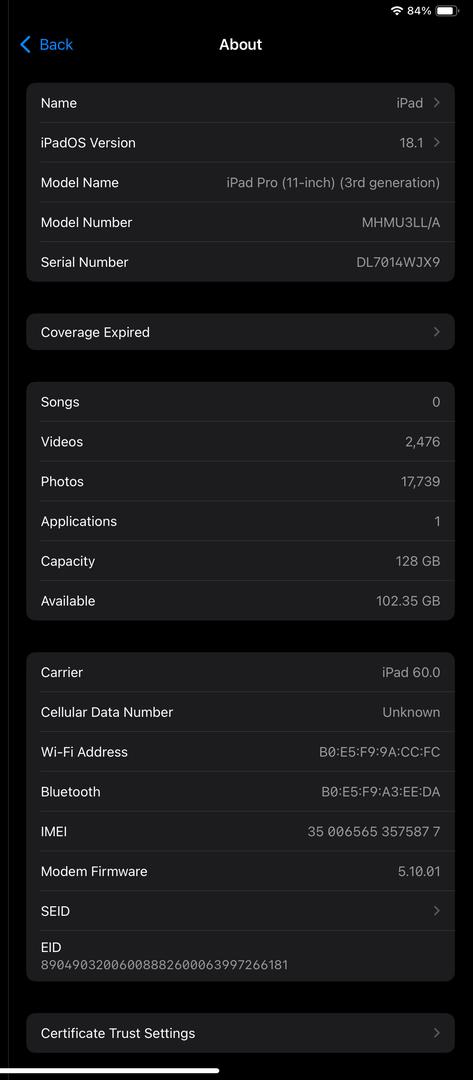Tap the Serial Number value DL7014WJX9
The image size is (473, 1080).
tap(398, 262)
